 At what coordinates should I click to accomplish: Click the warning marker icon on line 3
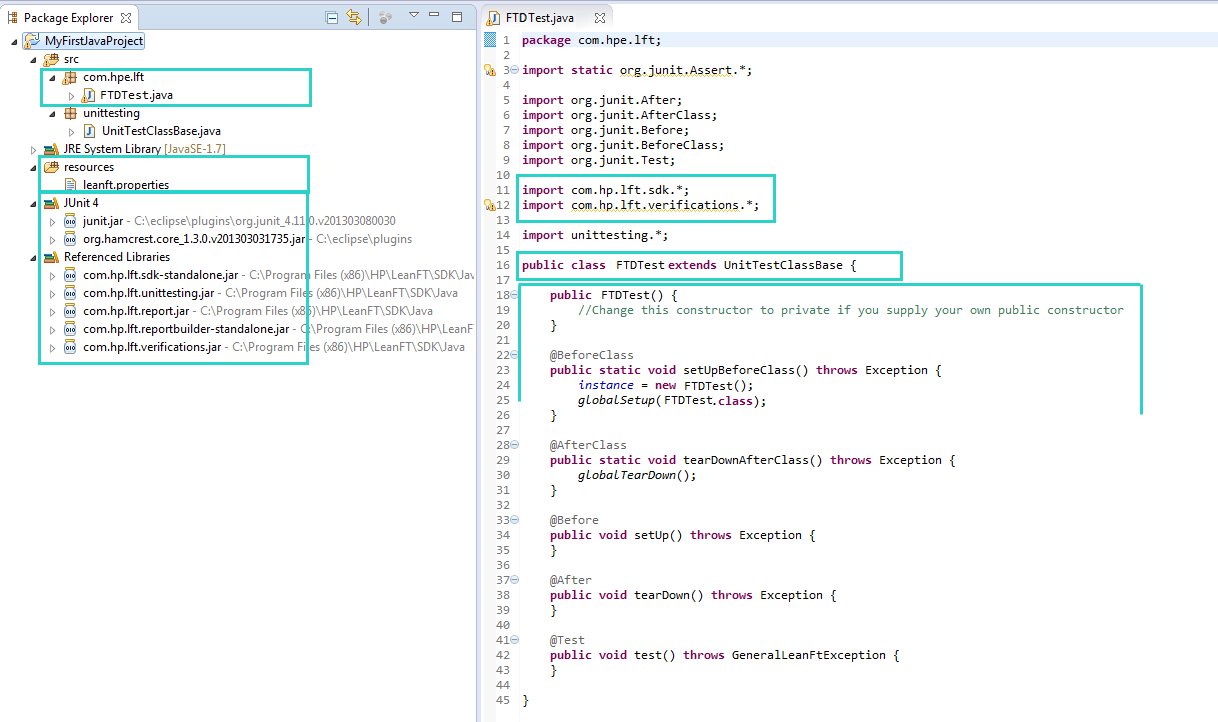tap(489, 70)
